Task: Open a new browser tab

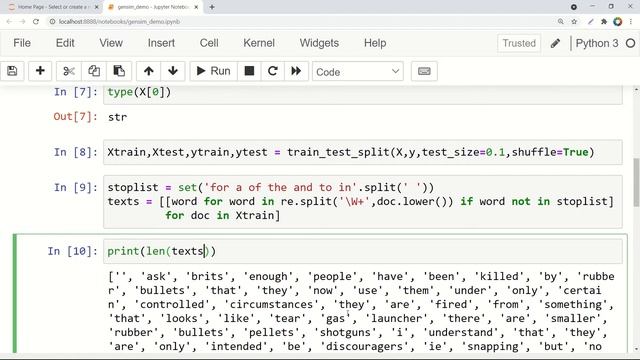Action: pos(212,7)
